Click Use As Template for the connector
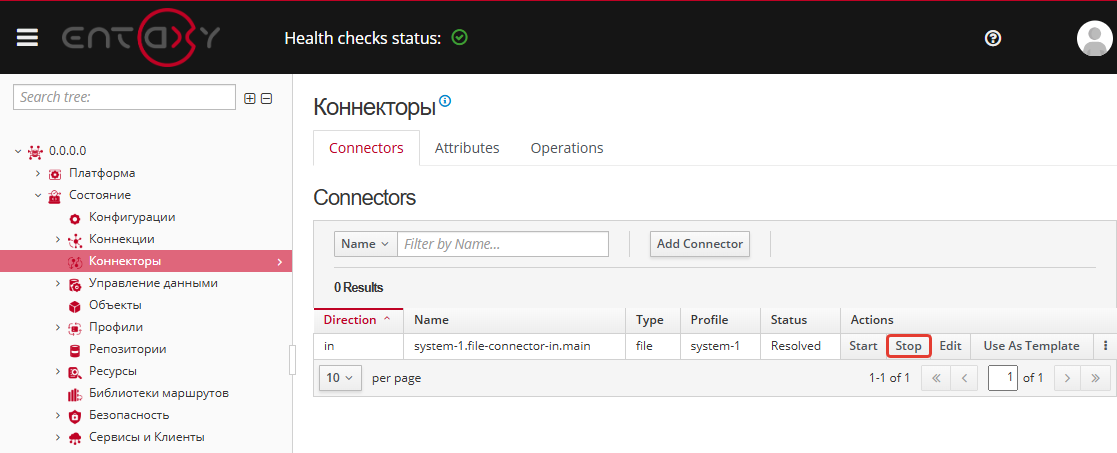The width and height of the screenshot is (1117, 453). (1031, 346)
